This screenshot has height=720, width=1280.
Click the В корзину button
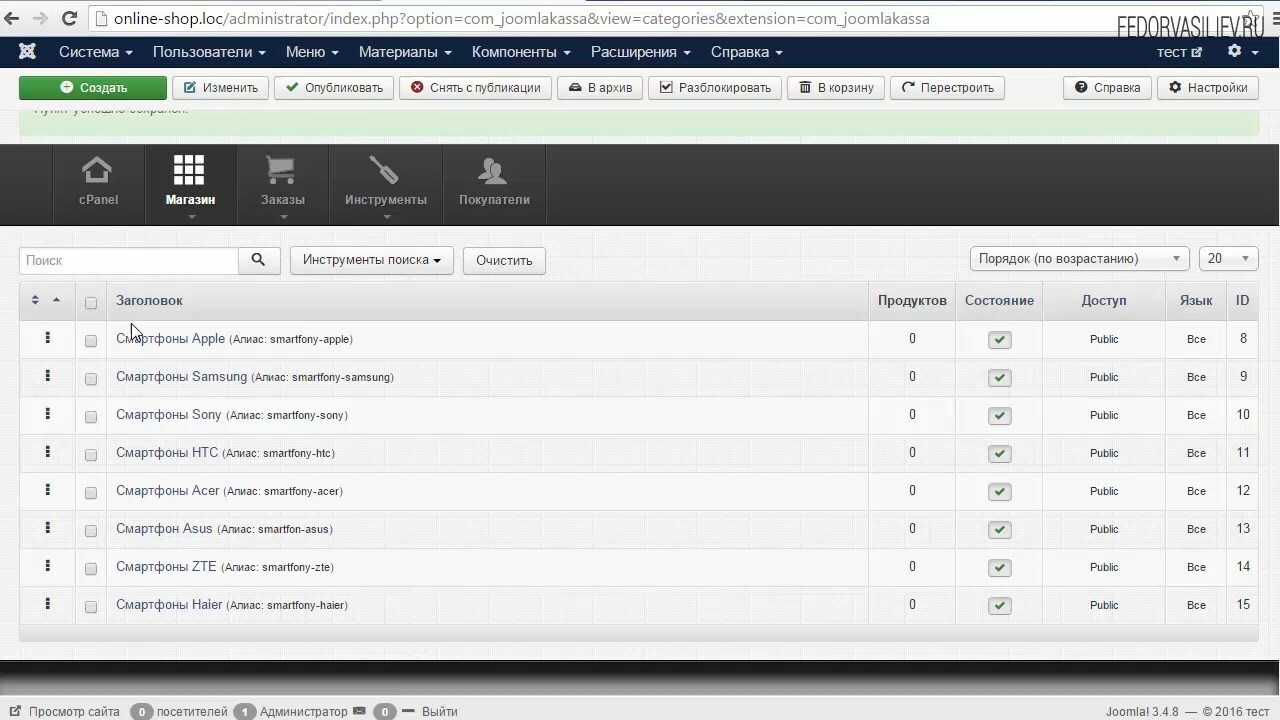[836, 88]
